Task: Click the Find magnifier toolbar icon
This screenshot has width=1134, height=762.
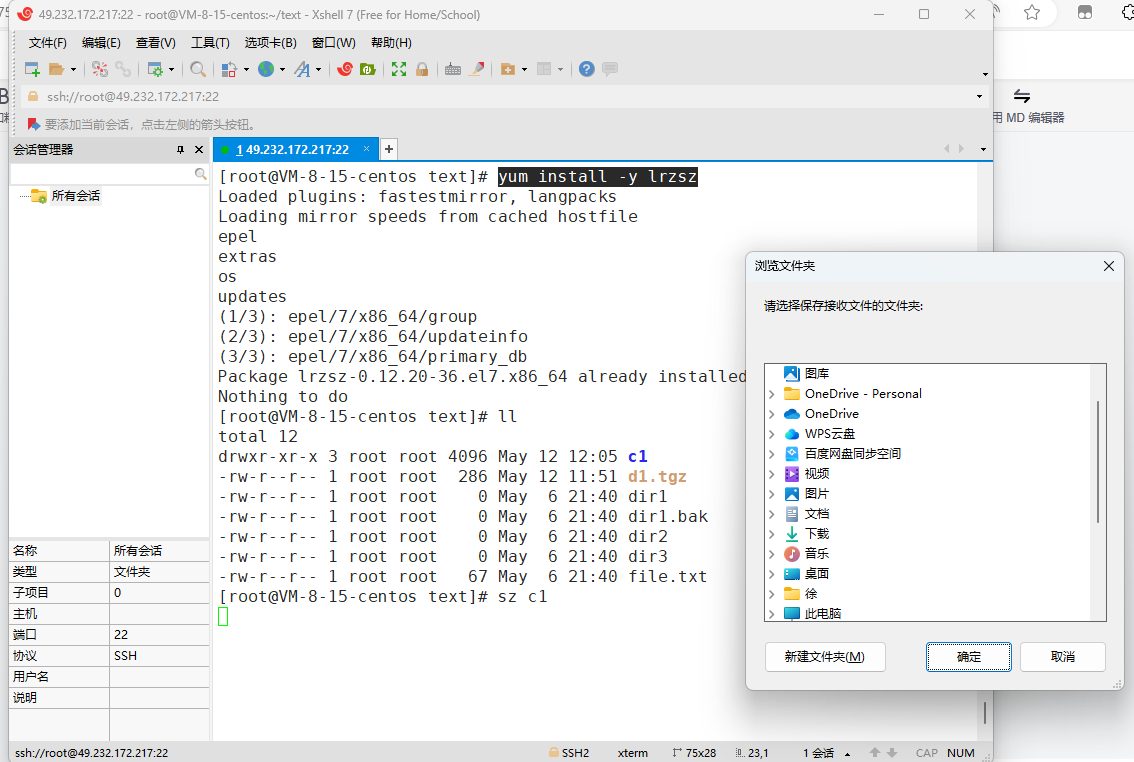Action: point(197,69)
